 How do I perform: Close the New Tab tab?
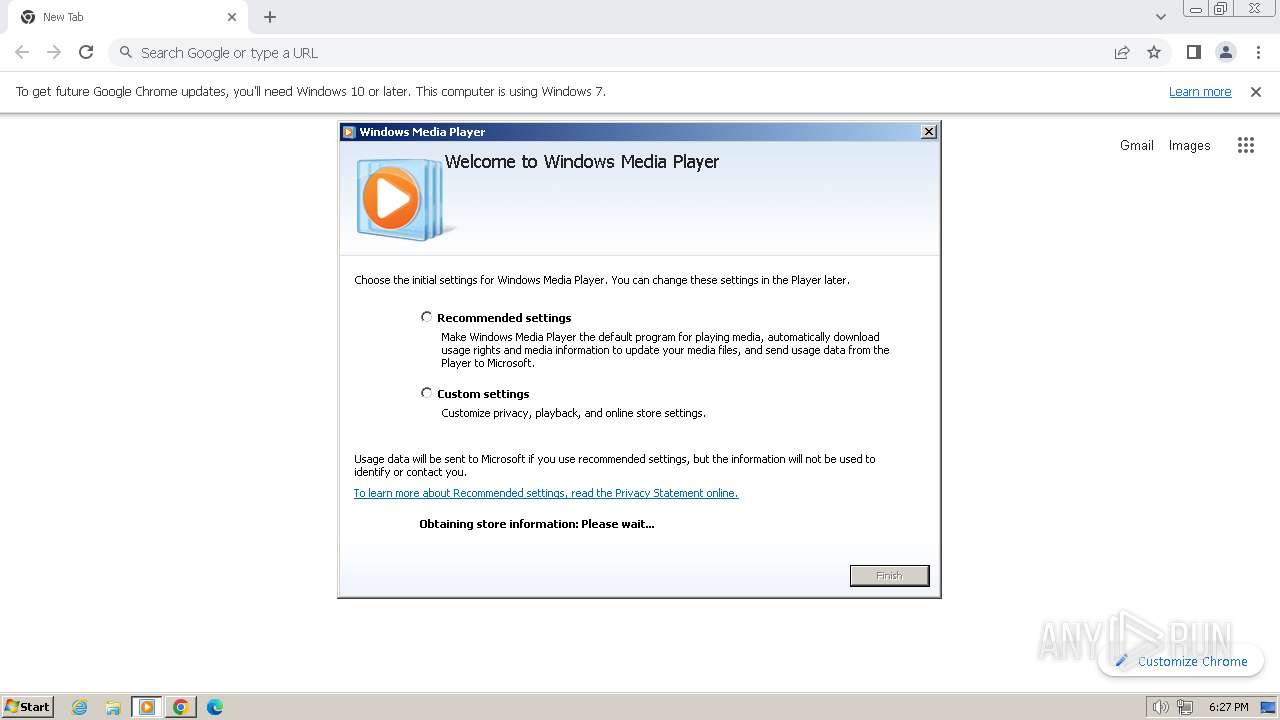click(232, 17)
